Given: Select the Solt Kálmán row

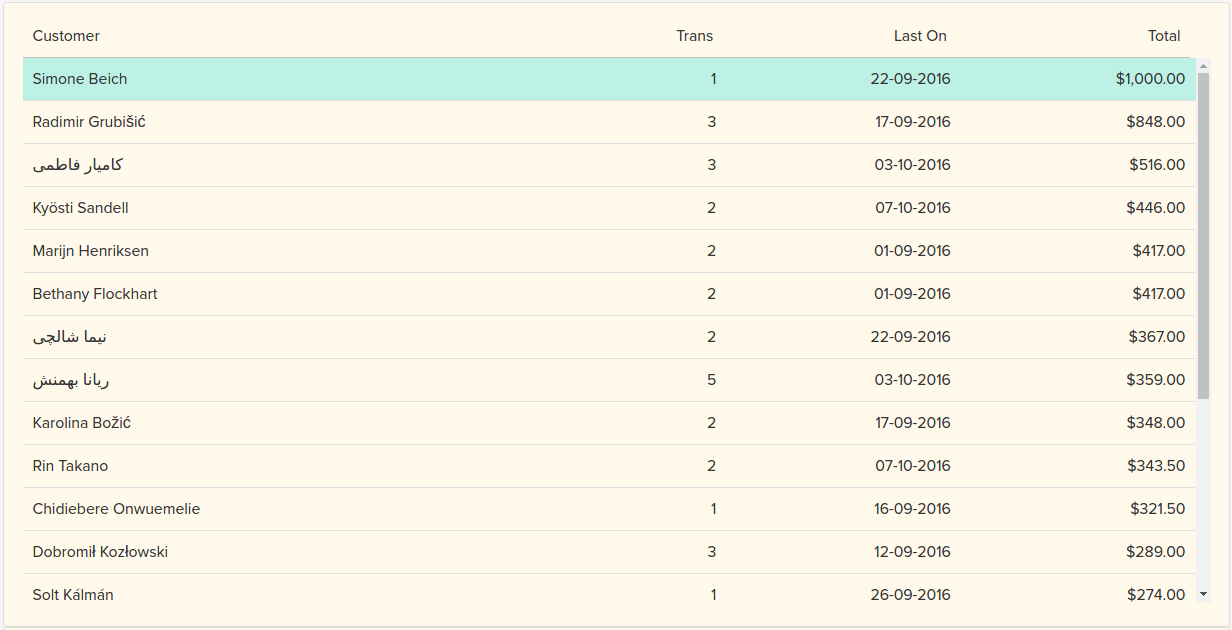Looking at the screenshot, I should pyautogui.click(x=73, y=595).
